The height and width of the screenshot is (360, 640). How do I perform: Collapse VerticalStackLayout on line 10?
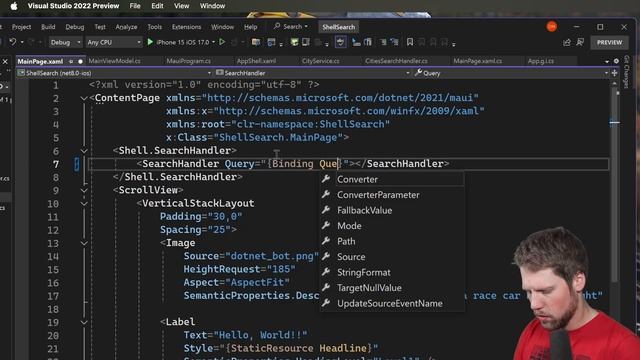pos(84,204)
